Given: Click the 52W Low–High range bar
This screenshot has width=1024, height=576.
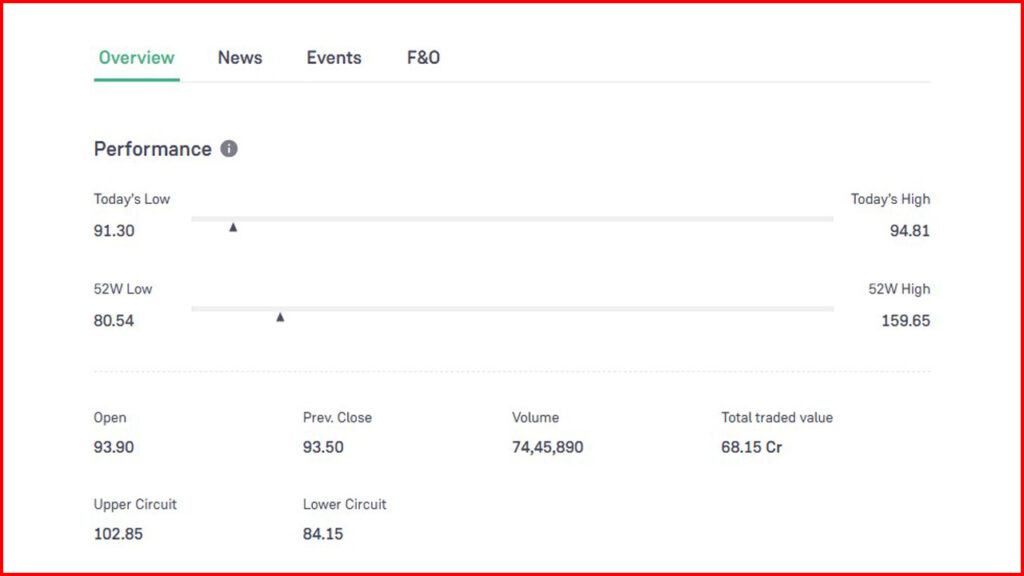Looking at the screenshot, I should point(512,308).
